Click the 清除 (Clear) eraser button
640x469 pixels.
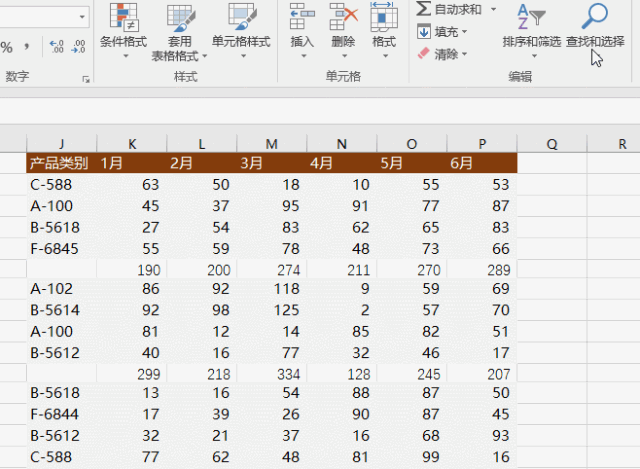pyautogui.click(x=440, y=53)
